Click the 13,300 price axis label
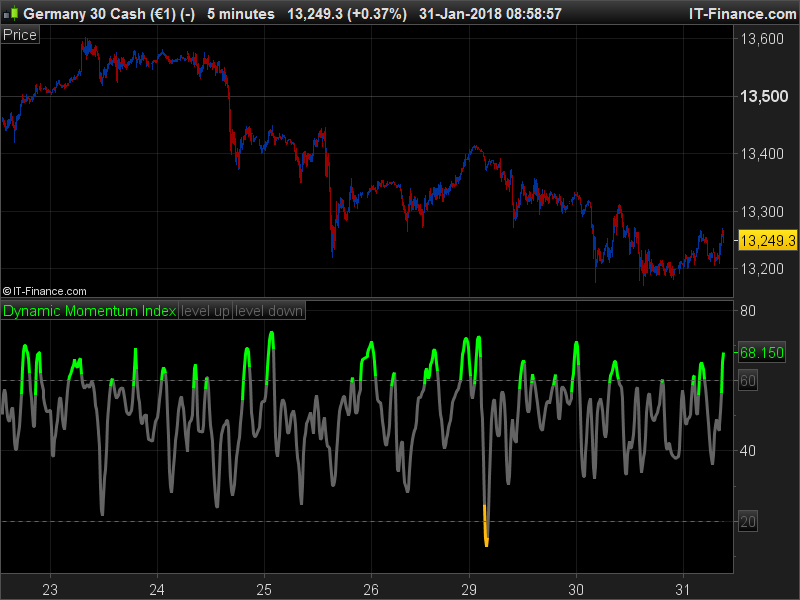The height and width of the screenshot is (600, 800). [762, 211]
